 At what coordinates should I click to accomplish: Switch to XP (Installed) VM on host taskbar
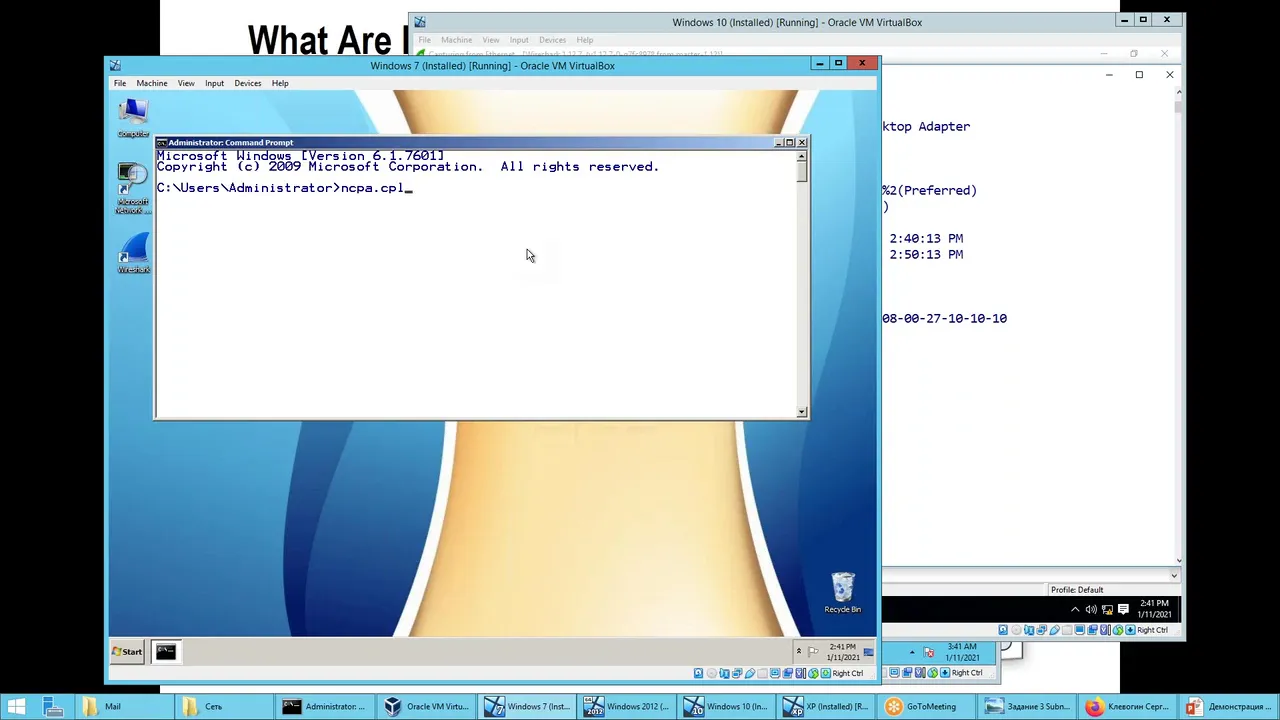827,707
